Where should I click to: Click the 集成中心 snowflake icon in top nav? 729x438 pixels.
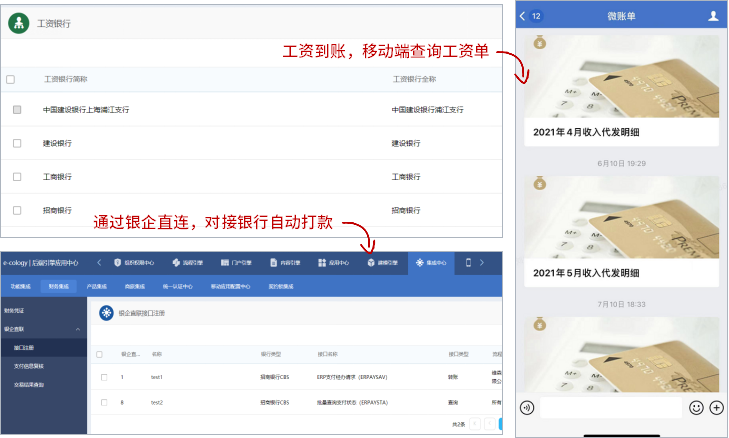[420, 263]
